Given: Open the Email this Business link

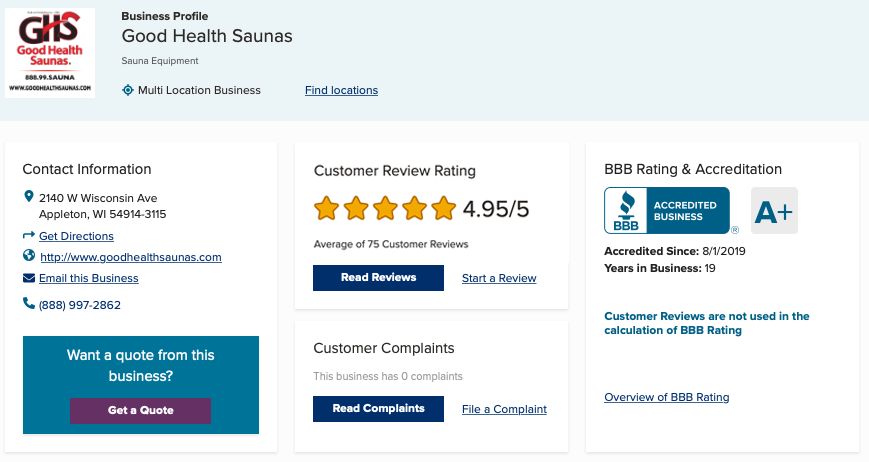Looking at the screenshot, I should point(89,278).
